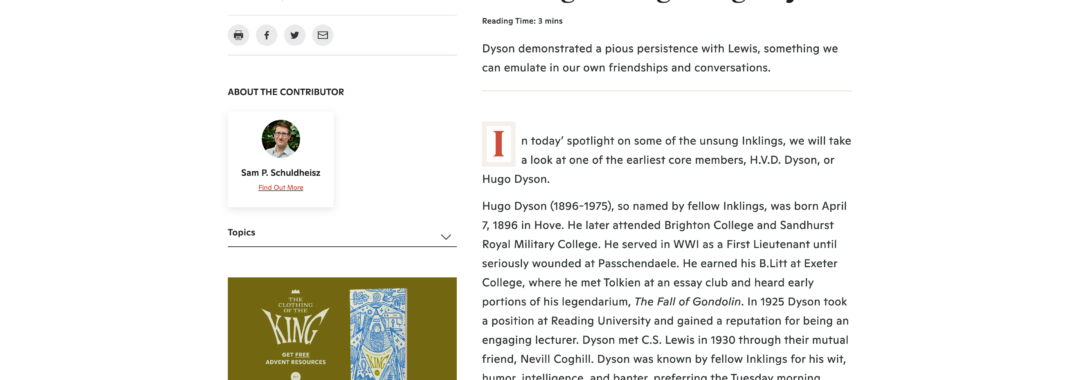Viewport: 1080px width, 380px height.
Task: Click the print article icon
Action: tap(238, 35)
